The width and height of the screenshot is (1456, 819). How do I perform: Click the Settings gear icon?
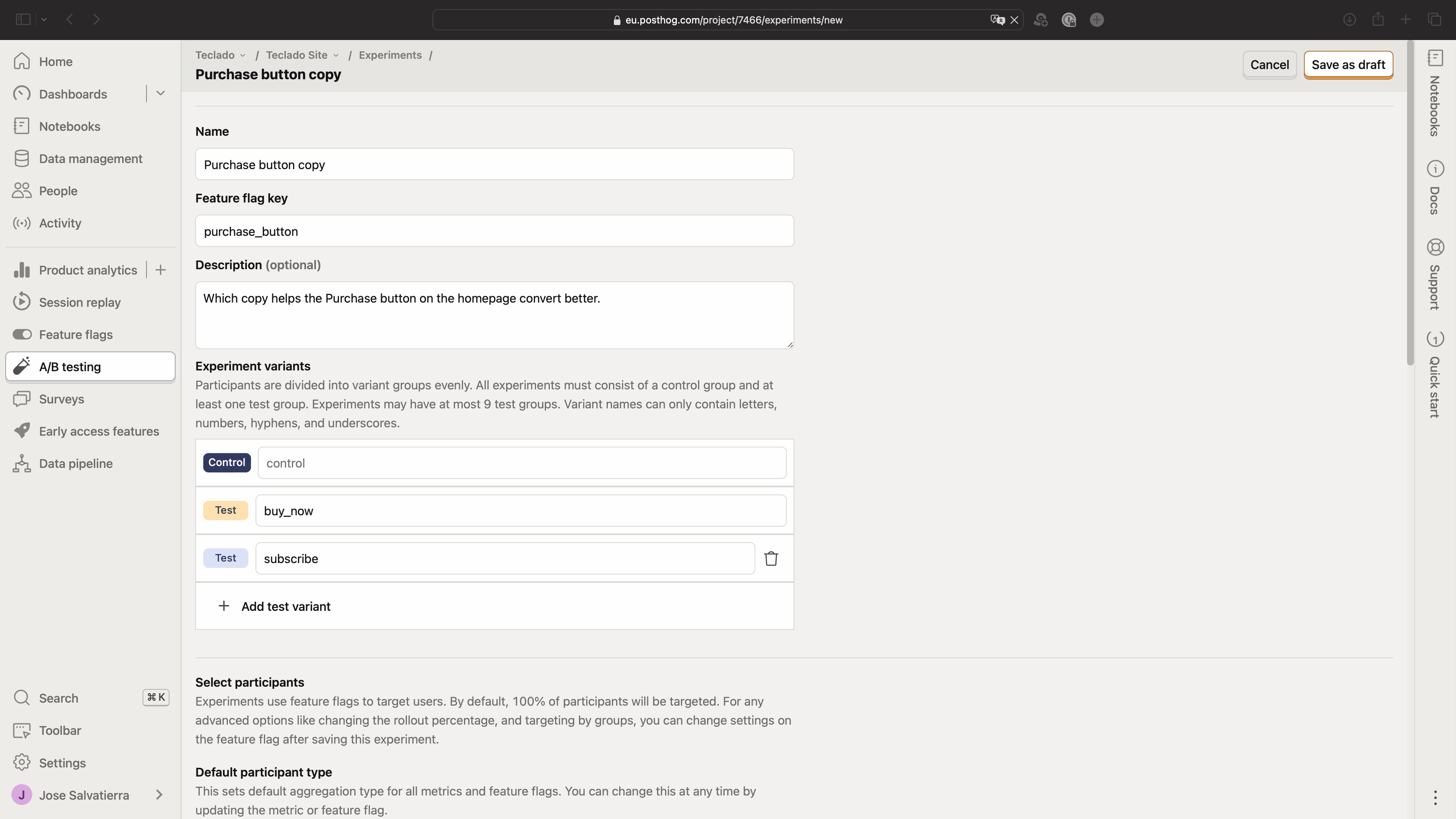pos(22,763)
